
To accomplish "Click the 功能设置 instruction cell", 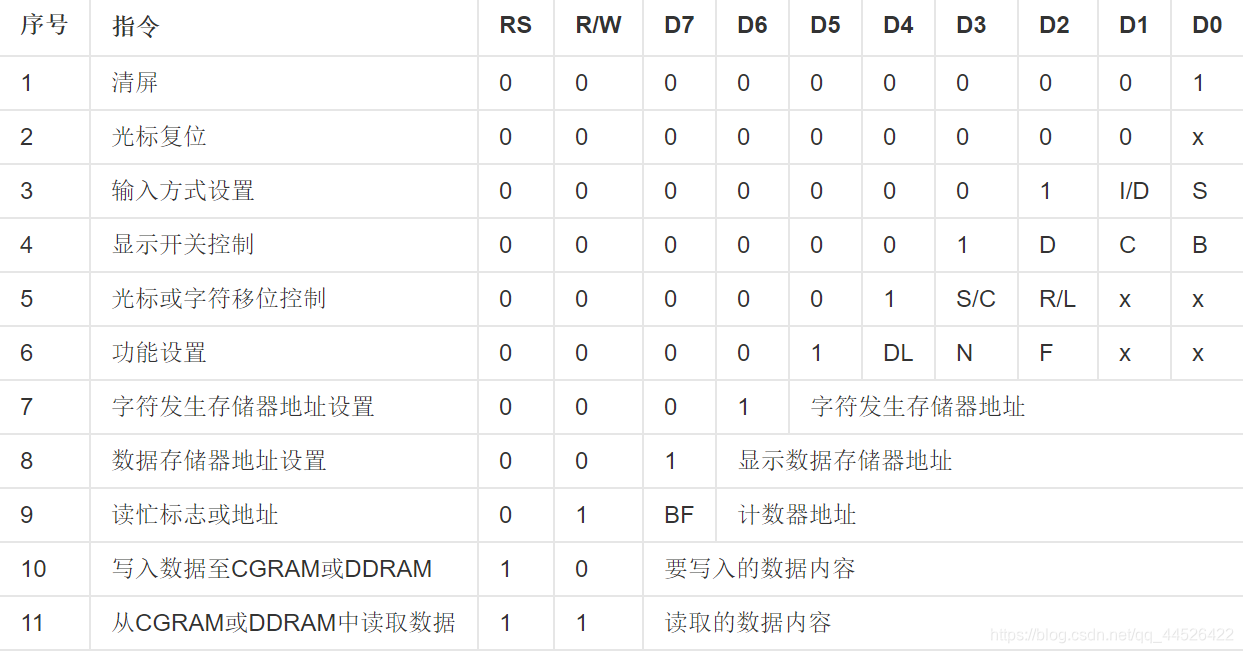I will [159, 353].
